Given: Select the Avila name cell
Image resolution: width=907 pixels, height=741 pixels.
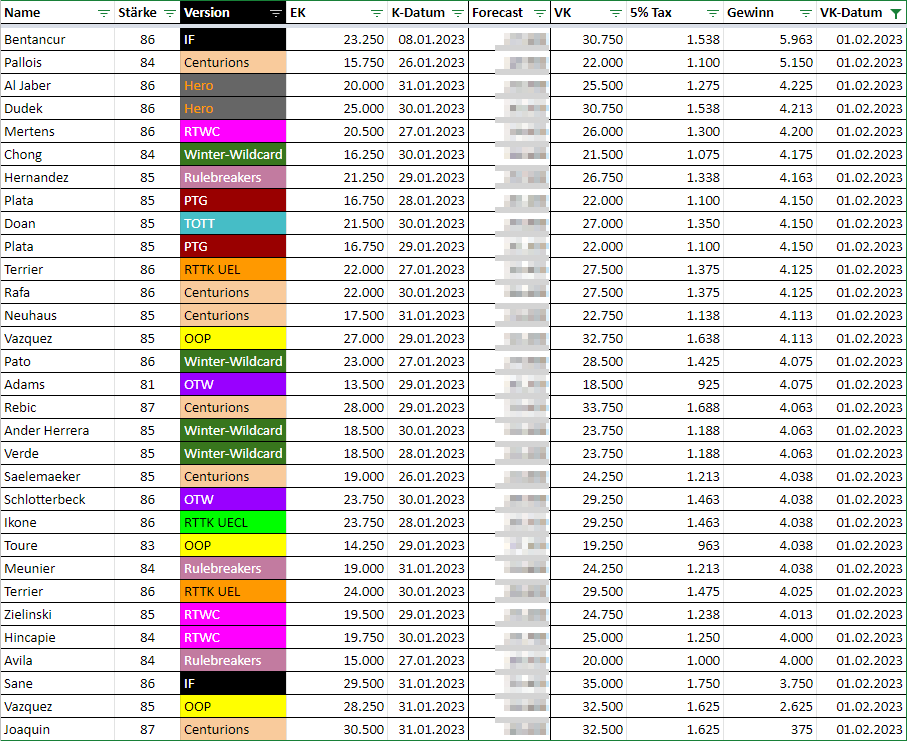Looking at the screenshot, I should click(x=57, y=661).
